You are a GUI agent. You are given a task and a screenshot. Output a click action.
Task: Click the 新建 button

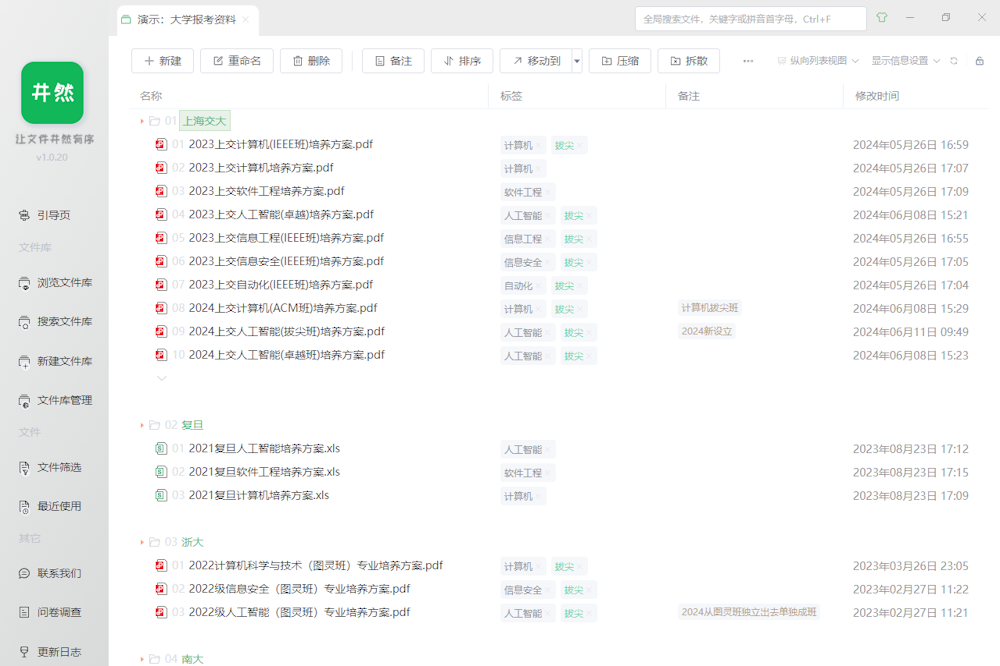click(163, 61)
